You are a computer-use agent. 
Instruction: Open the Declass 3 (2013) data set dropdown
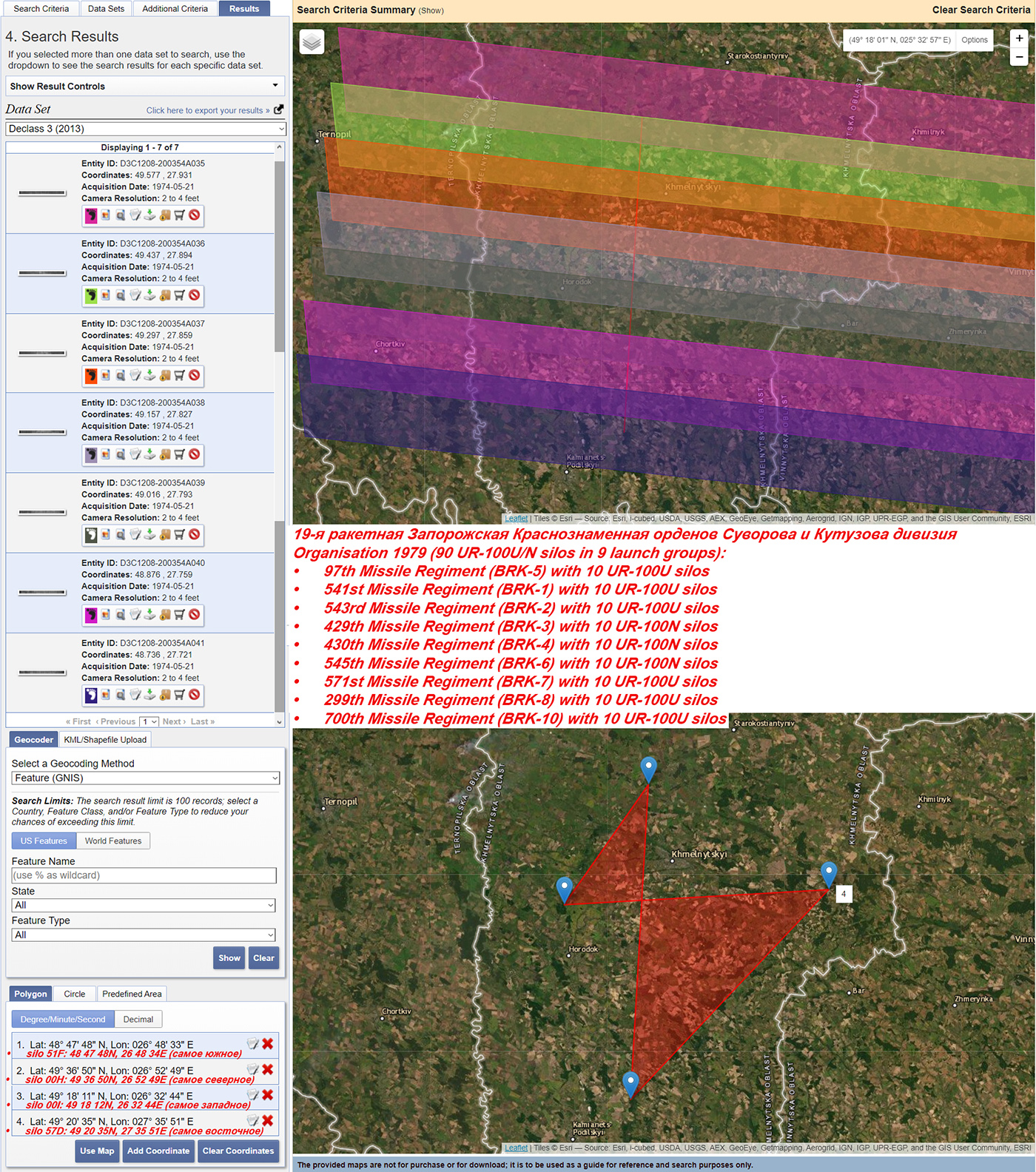(x=146, y=129)
